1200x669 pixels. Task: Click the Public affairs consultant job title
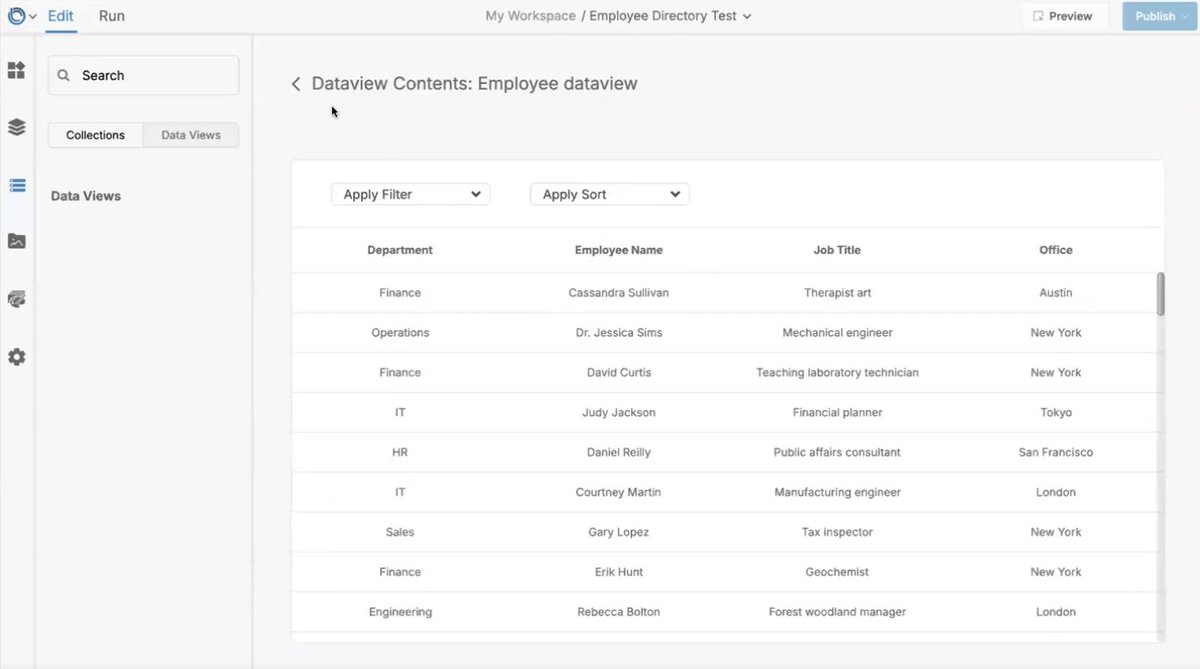(837, 453)
